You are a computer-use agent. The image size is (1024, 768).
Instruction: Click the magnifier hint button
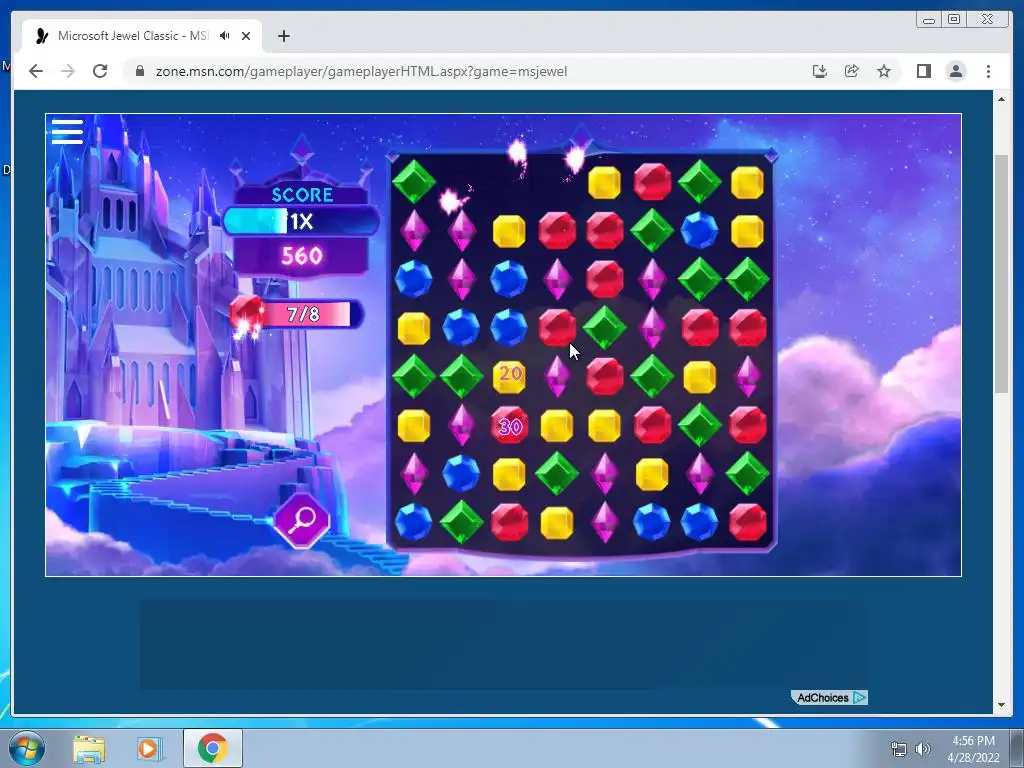pyautogui.click(x=302, y=520)
